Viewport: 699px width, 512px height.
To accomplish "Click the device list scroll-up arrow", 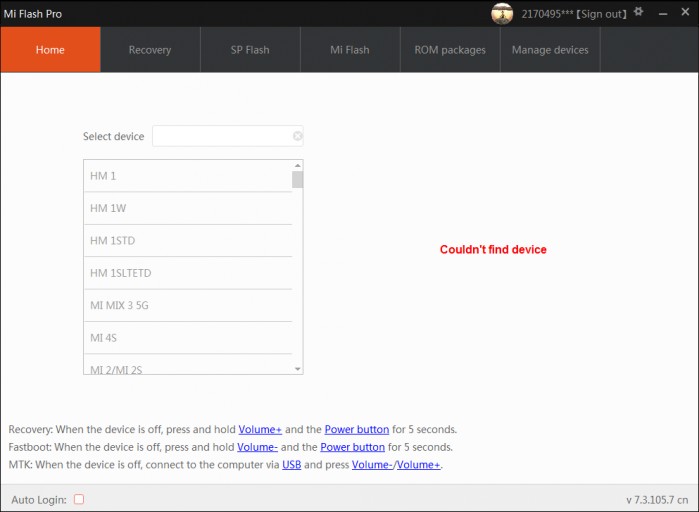I will pyautogui.click(x=297, y=165).
